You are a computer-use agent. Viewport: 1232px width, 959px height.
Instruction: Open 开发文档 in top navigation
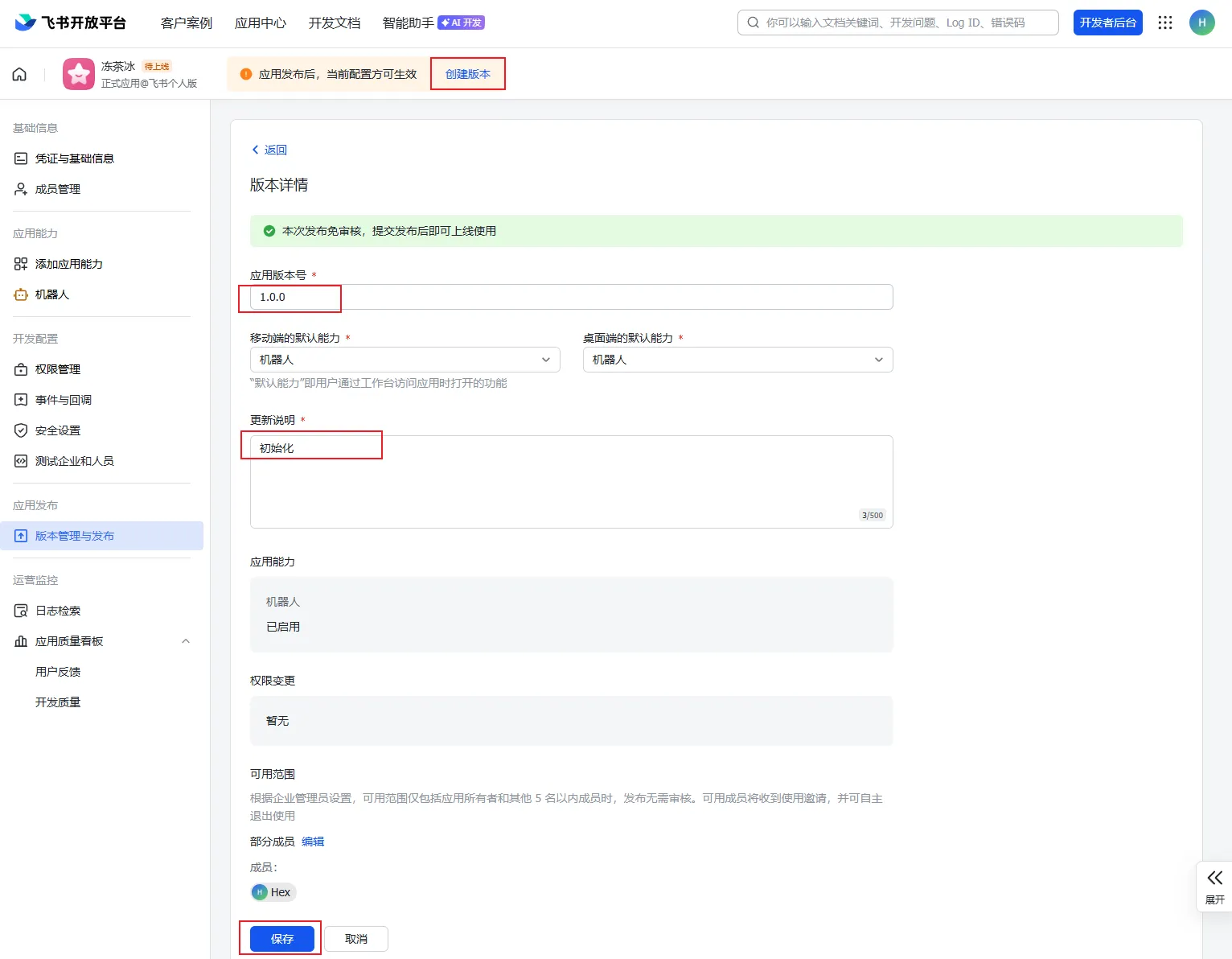tap(335, 23)
